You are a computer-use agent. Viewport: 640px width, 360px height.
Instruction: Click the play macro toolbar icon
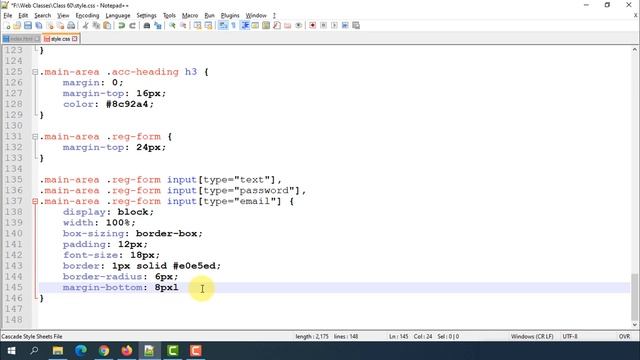click(x=334, y=26)
